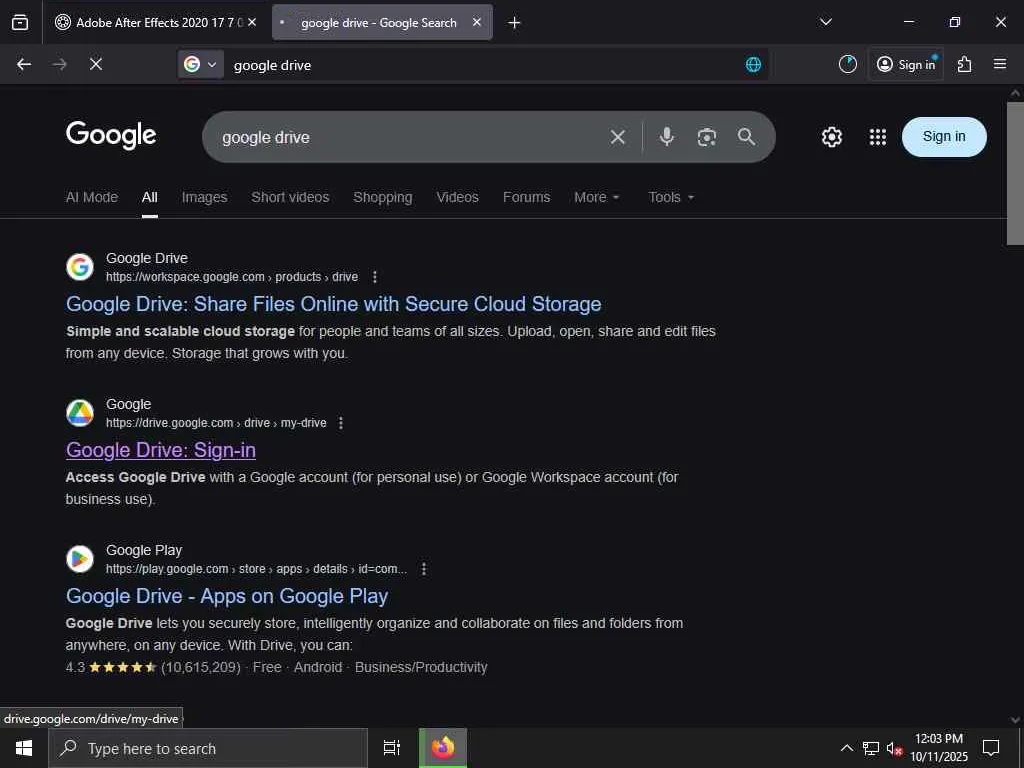This screenshot has height=768, width=1024.
Task: Open Google Drive - Apps on Google Play
Action: point(227,596)
